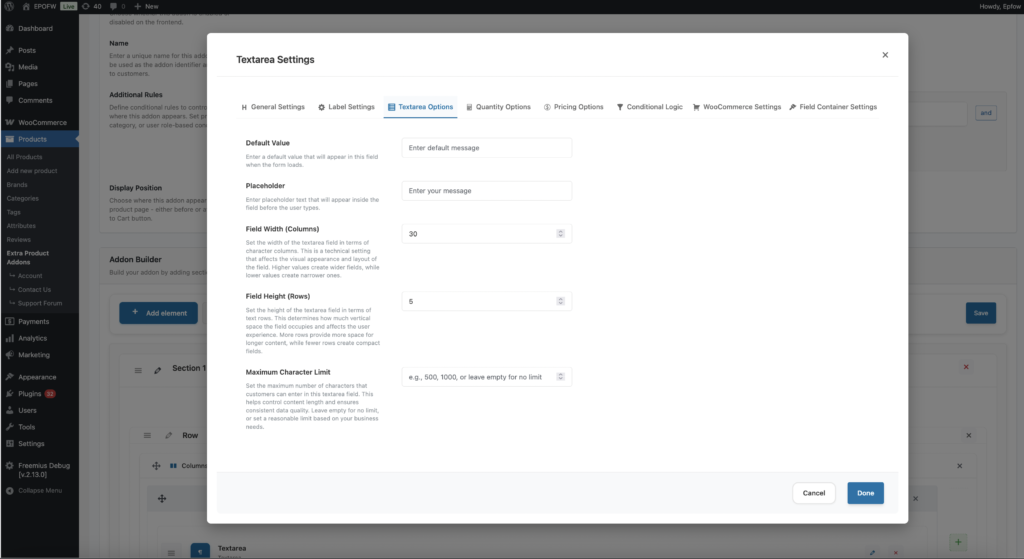Close the Textarea Settings dialog
This screenshot has height=559, width=1024.
click(x=885, y=55)
